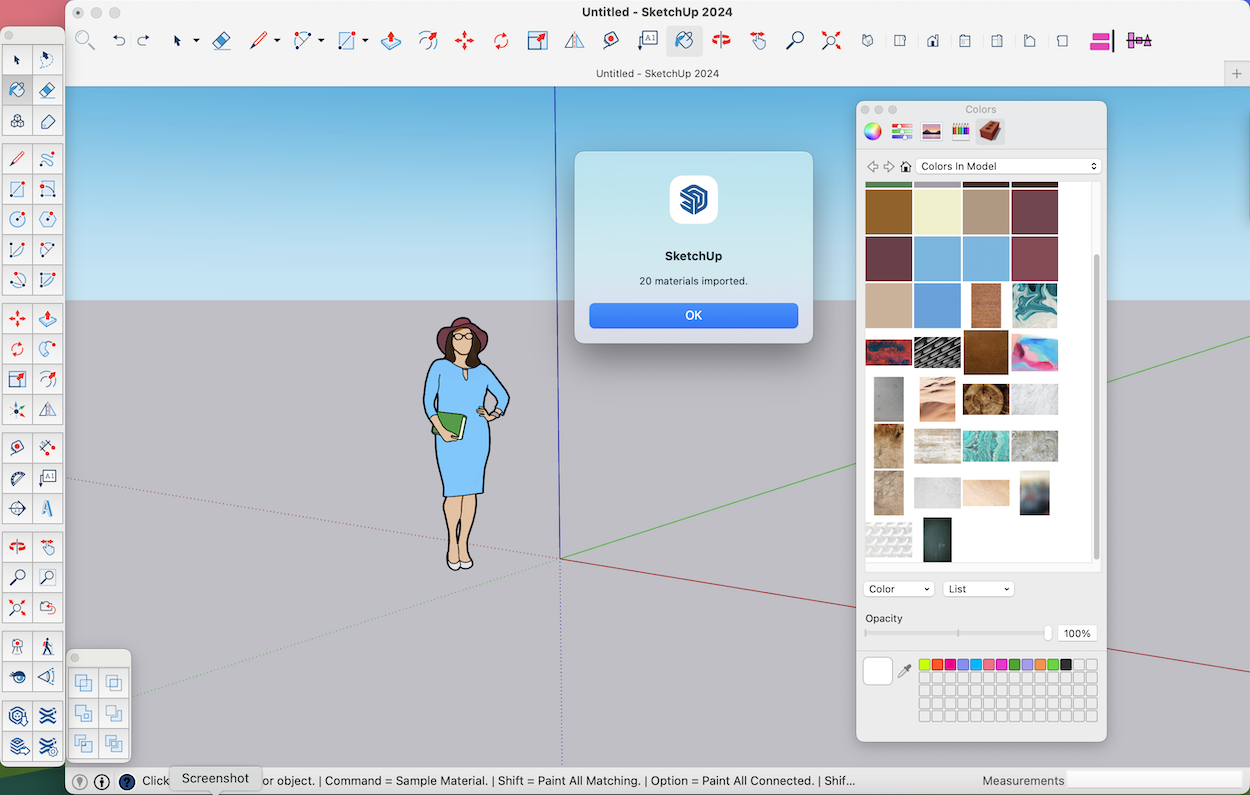Click the eyedropper color sampler icon
The width and height of the screenshot is (1250, 795).
coord(904,671)
